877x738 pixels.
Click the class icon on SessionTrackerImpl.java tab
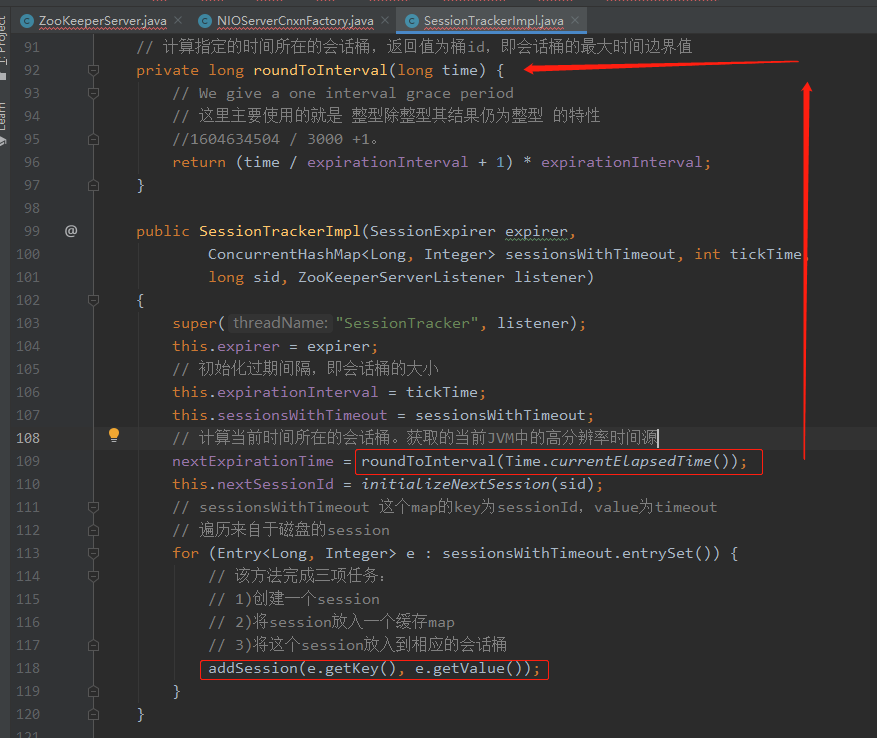[x=412, y=21]
